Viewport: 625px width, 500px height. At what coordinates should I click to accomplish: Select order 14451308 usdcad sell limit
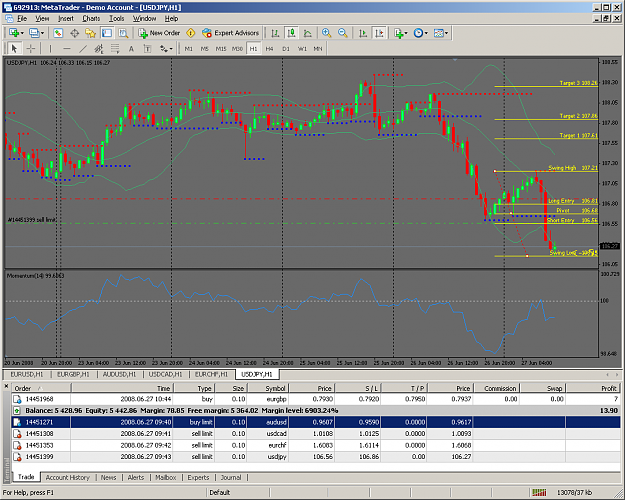tap(316, 433)
